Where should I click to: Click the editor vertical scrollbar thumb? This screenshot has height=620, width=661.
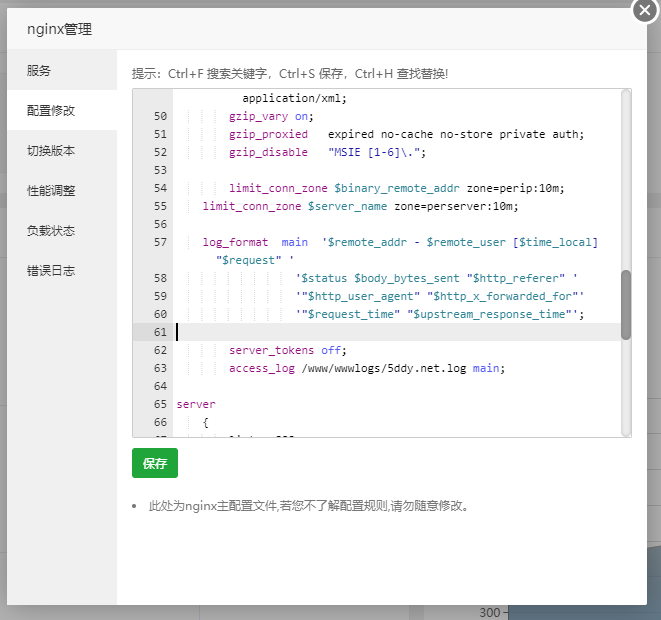click(626, 305)
